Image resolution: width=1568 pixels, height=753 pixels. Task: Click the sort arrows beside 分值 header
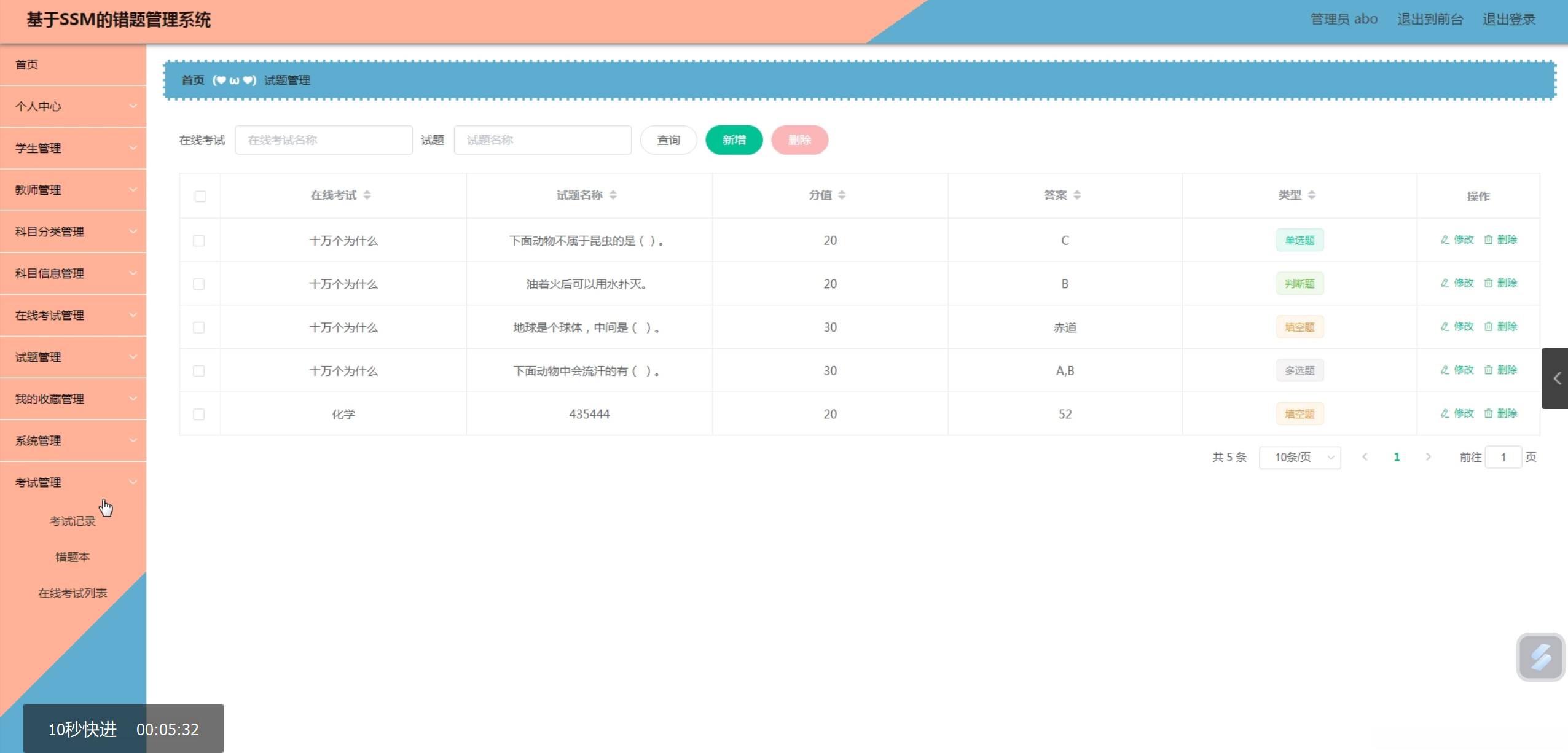pyautogui.click(x=842, y=195)
